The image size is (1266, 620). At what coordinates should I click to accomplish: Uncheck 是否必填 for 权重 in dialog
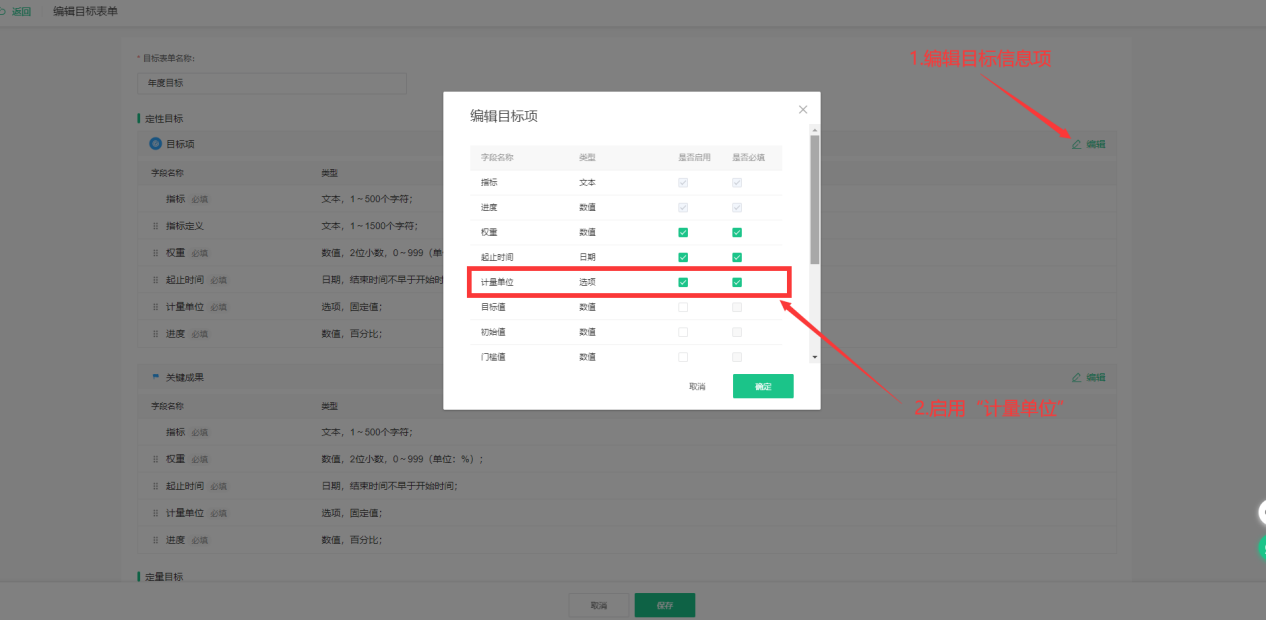coord(737,232)
